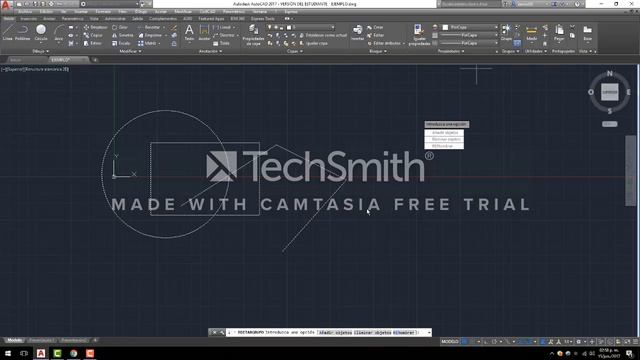This screenshot has height=360, width=640.
Task: Select the Polilínea tool
Action: (x=22, y=32)
